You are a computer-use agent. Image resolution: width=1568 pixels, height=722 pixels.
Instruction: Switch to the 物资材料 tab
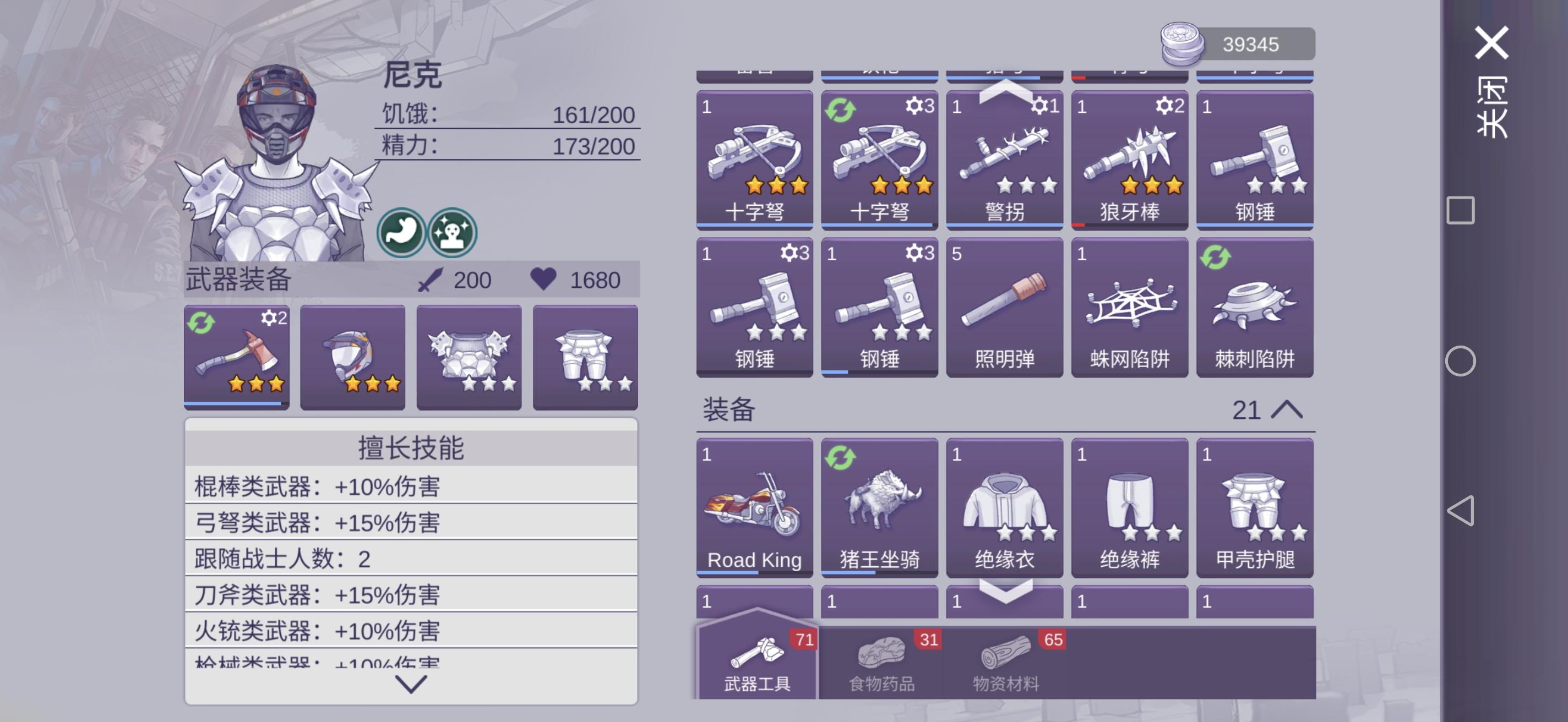pos(1005,663)
